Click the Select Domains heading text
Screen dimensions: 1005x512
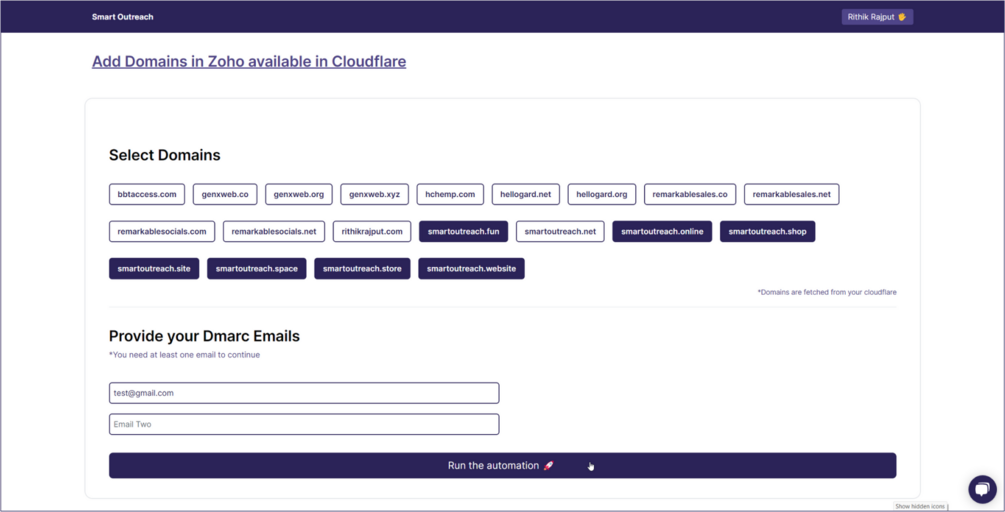[165, 155]
